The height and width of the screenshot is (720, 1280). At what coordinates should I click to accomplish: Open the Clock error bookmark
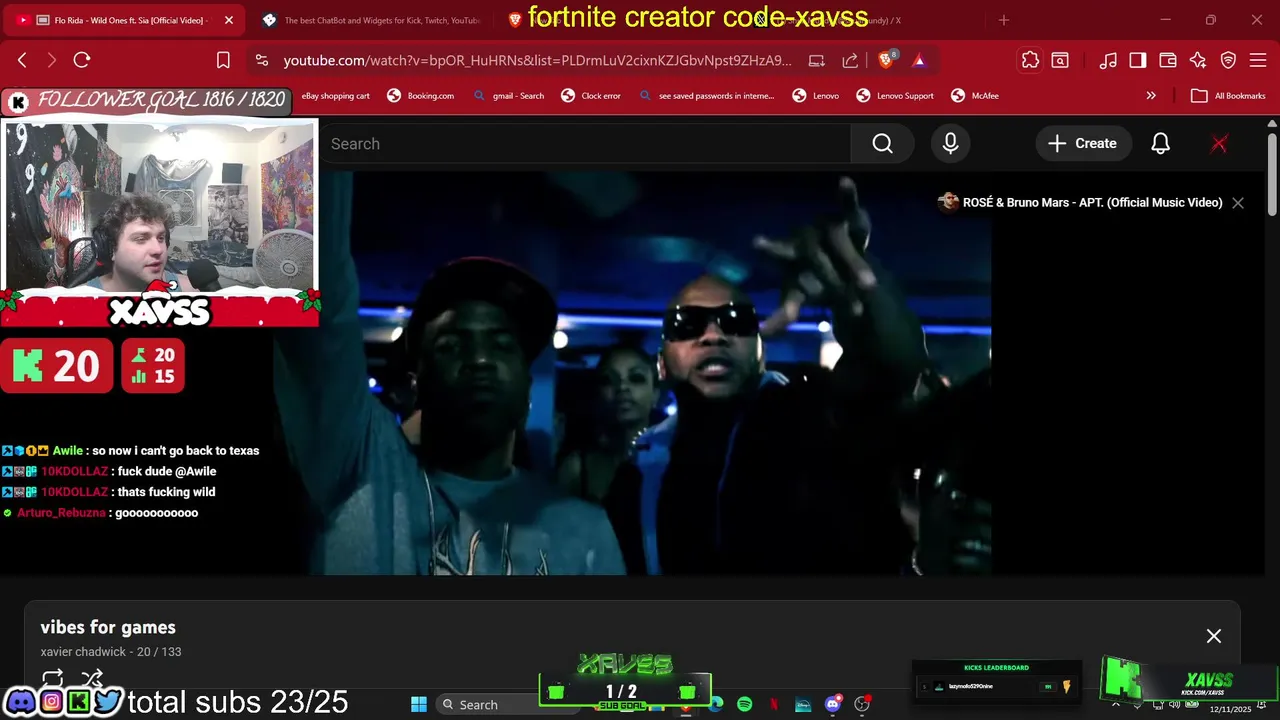pyautogui.click(x=591, y=96)
